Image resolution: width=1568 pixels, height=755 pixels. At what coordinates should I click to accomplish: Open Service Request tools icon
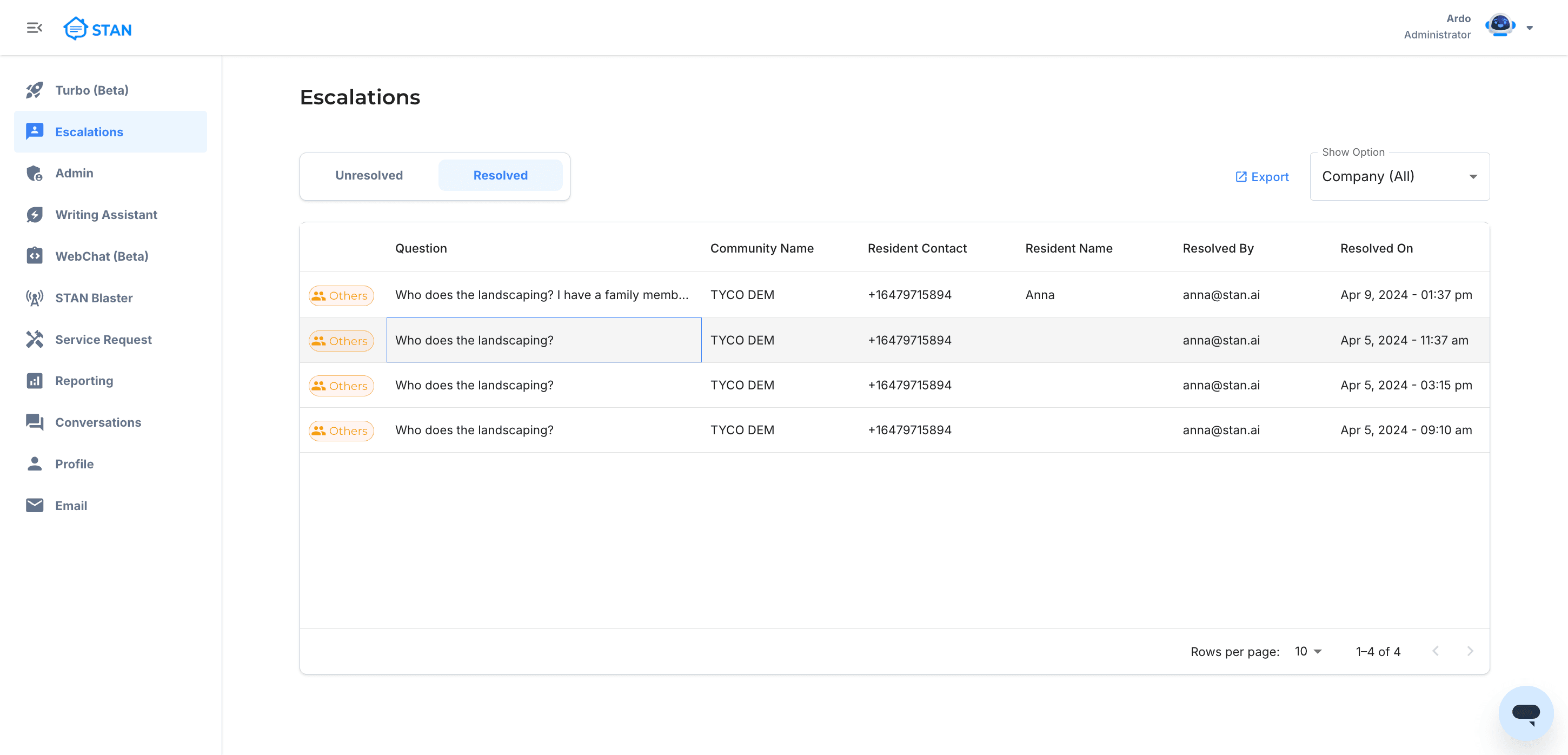(x=35, y=339)
